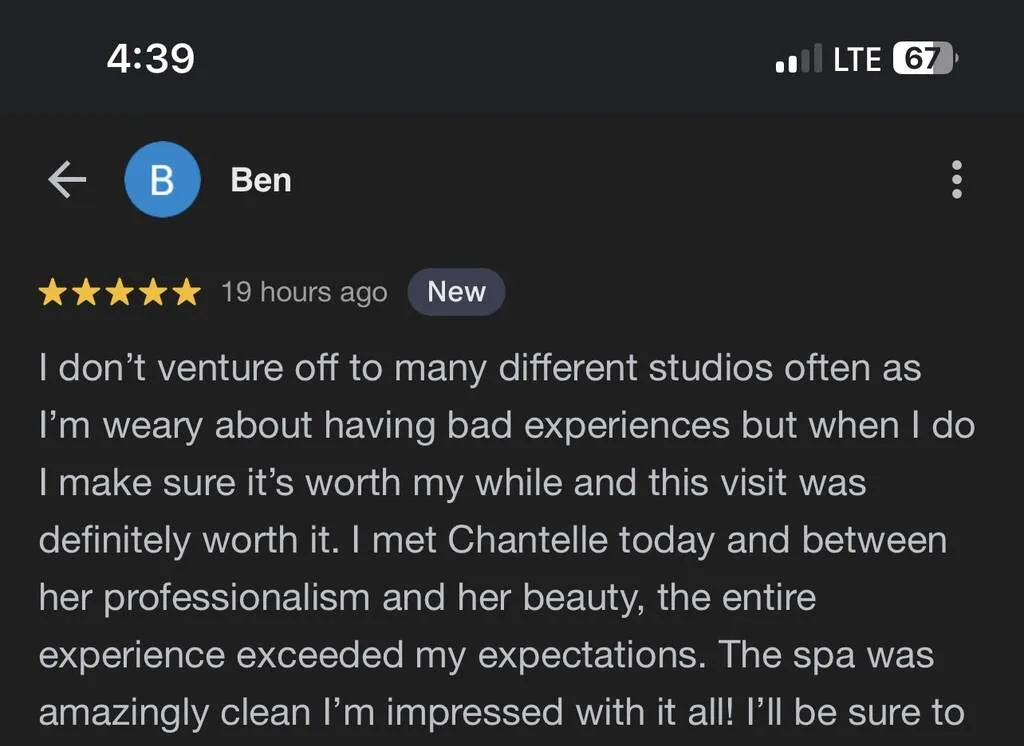Tap the cellular signal bars icon
1024x746 pixels.
tap(798, 58)
